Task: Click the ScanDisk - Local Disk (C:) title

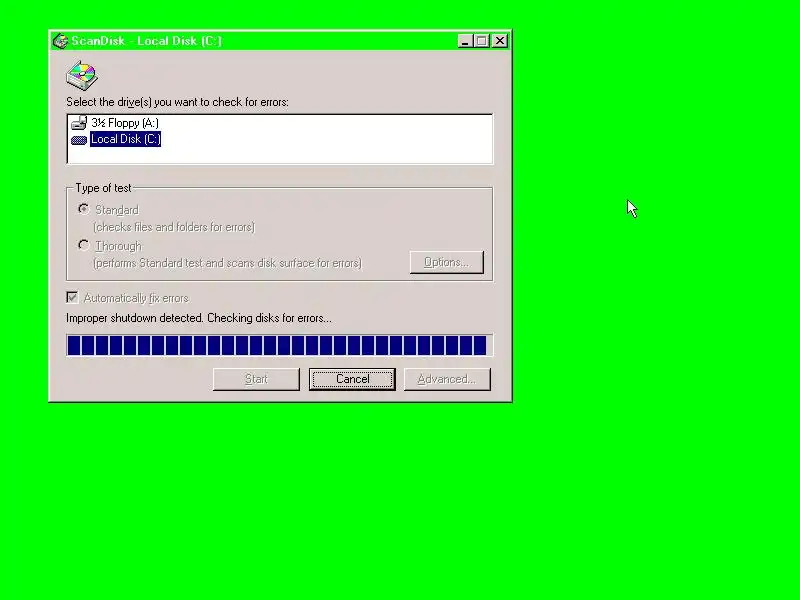Action: click(x=146, y=41)
